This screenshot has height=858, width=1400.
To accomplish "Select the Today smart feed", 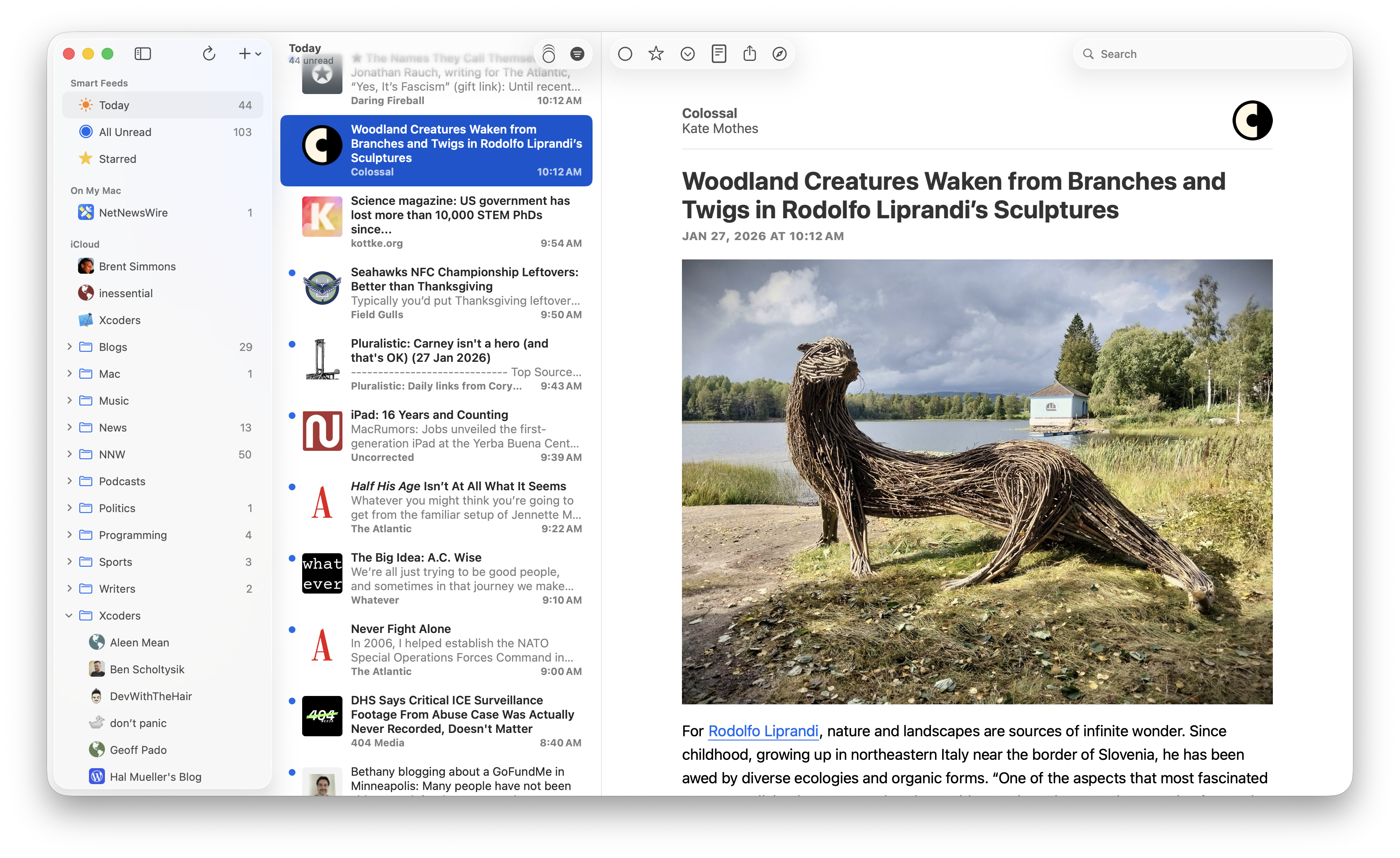I will [x=115, y=105].
